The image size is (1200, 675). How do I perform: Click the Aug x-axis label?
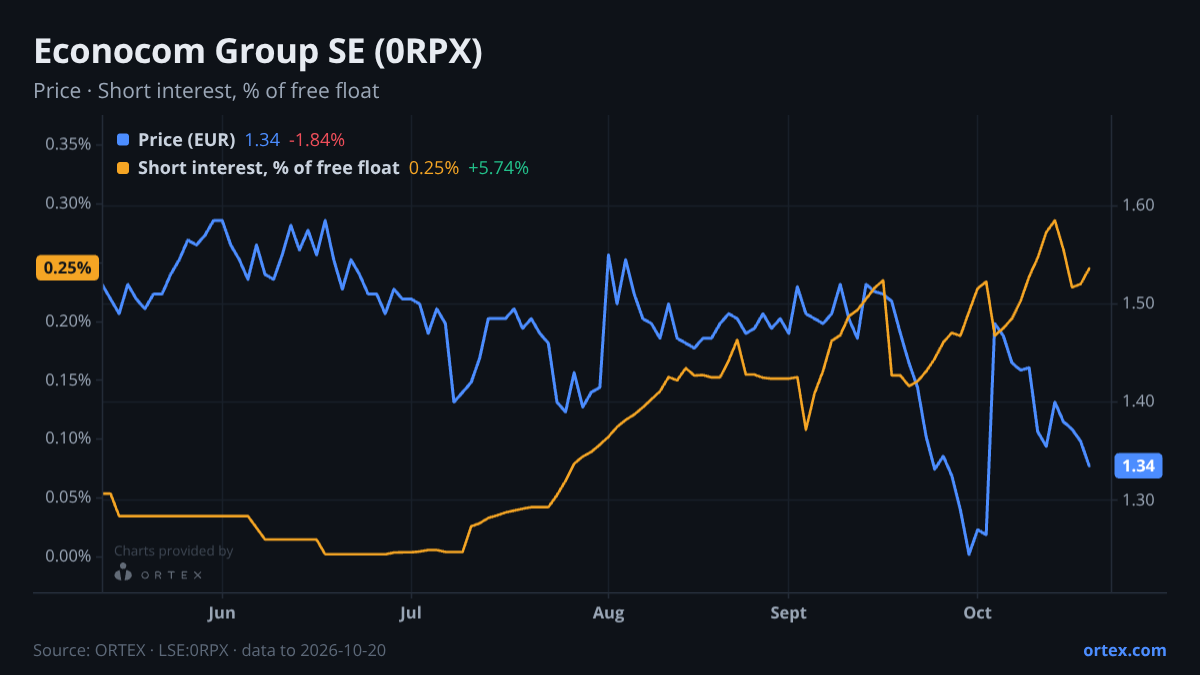(608, 613)
